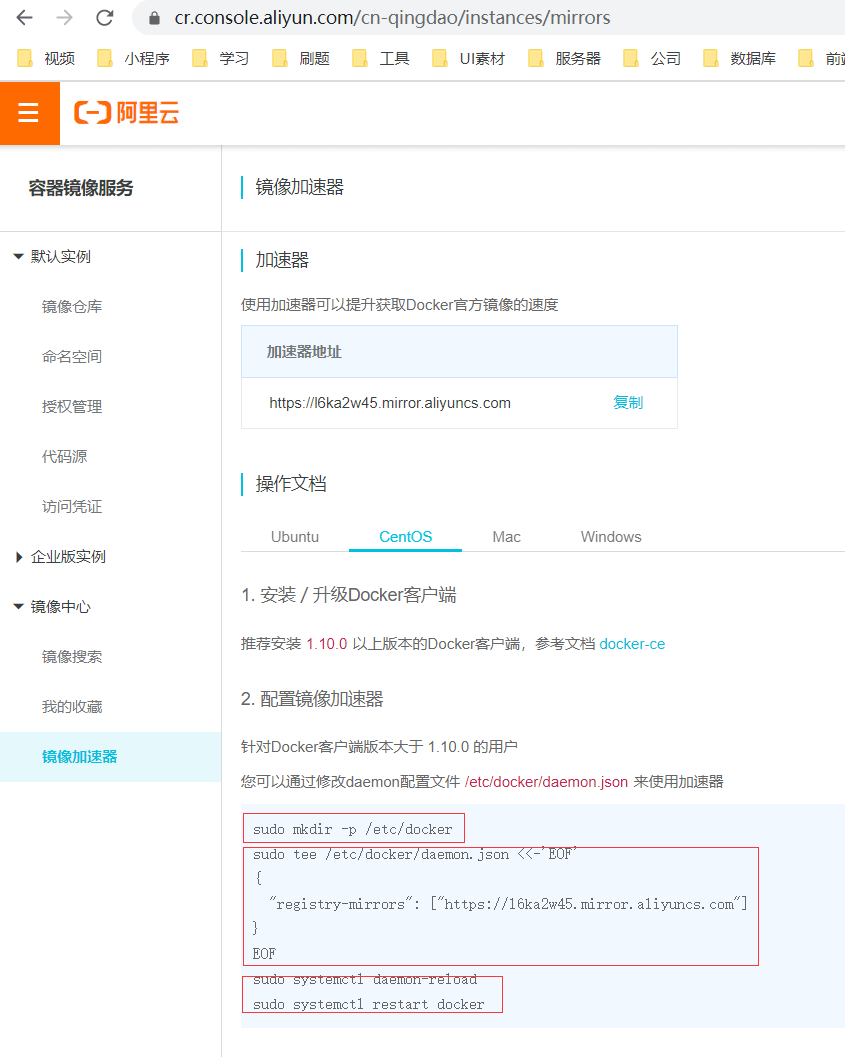Collapse the 默认实例 section
This screenshot has width=845, height=1057.
coord(53,257)
